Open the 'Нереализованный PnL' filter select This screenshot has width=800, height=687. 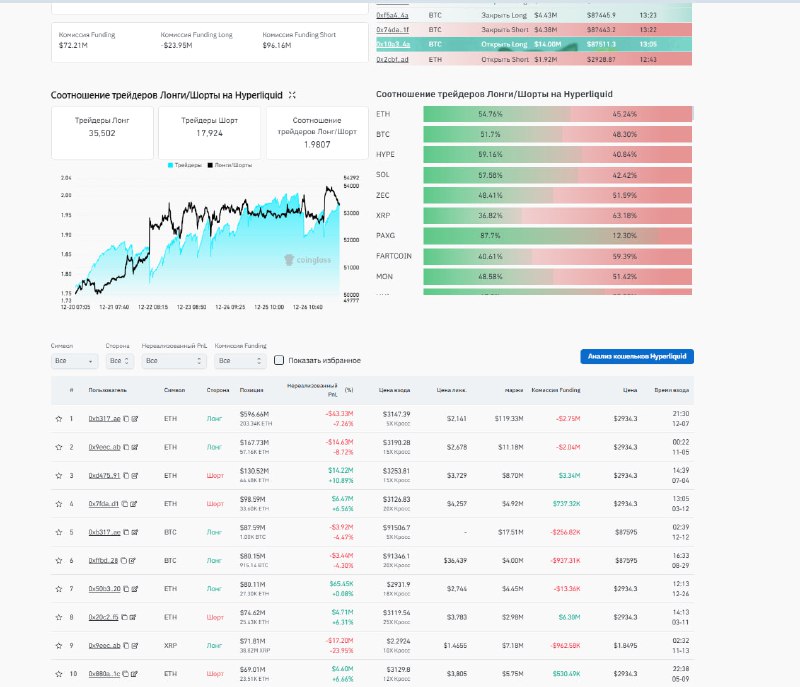[174, 360]
